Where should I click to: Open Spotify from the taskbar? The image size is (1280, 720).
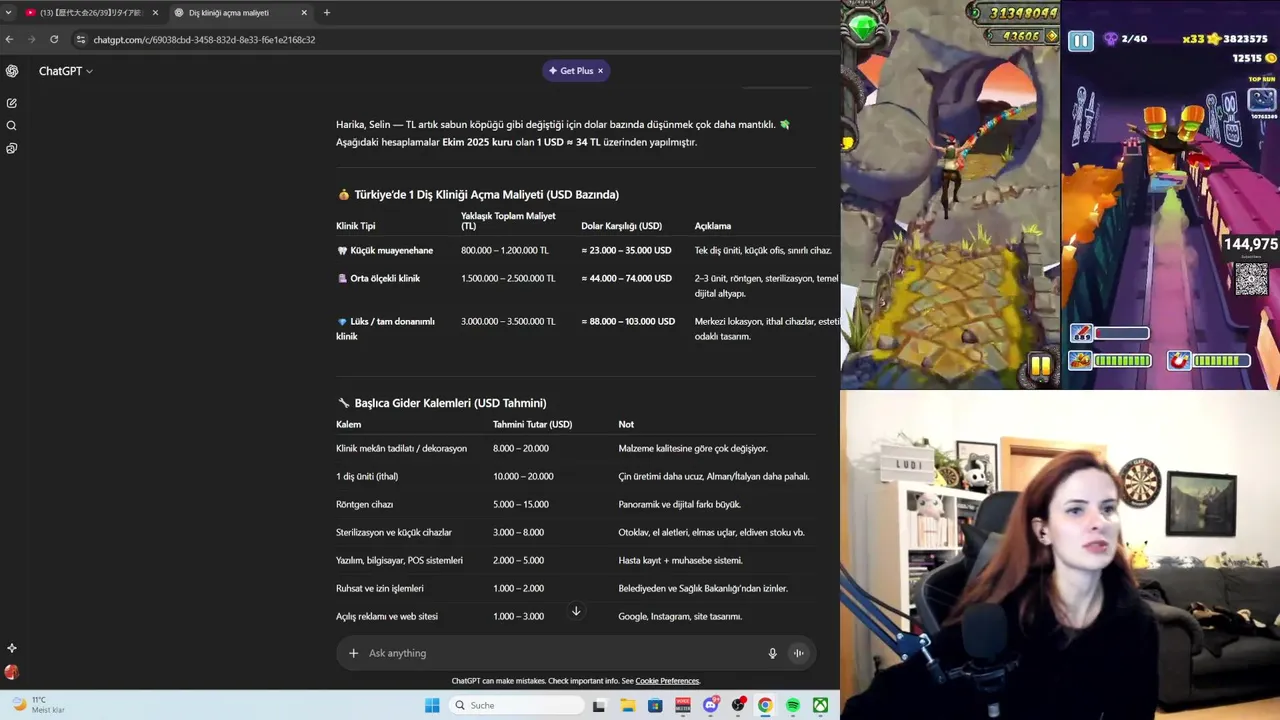793,705
